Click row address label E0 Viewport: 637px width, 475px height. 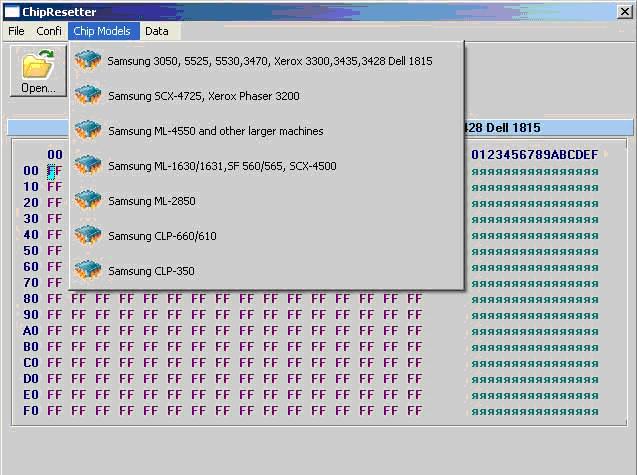(x=31, y=395)
